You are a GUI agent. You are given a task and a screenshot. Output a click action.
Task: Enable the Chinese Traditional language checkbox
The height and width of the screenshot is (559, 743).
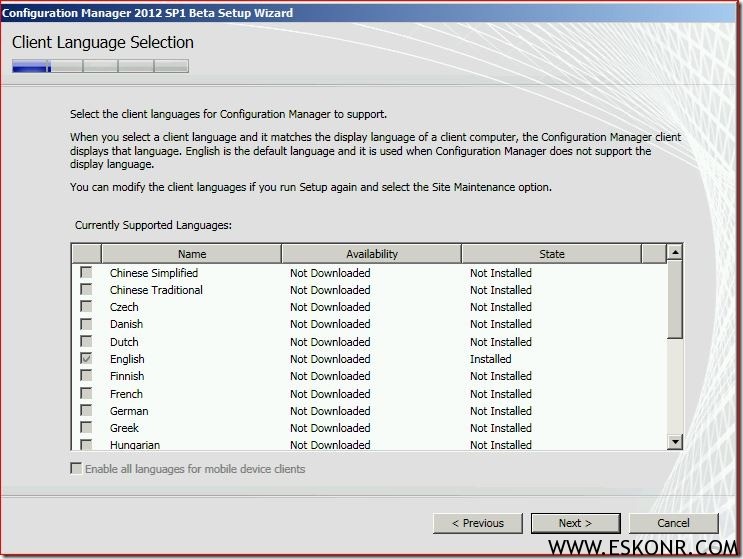point(86,290)
